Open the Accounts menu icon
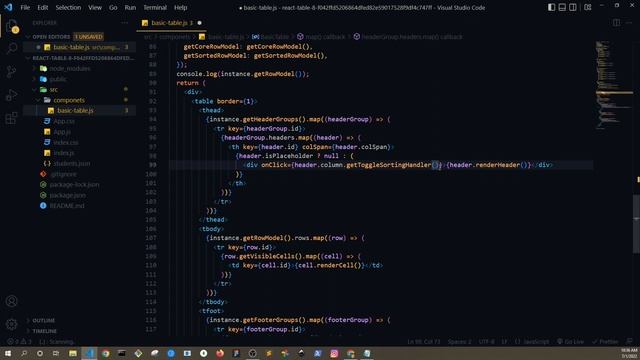The image size is (640, 360). 12,301
